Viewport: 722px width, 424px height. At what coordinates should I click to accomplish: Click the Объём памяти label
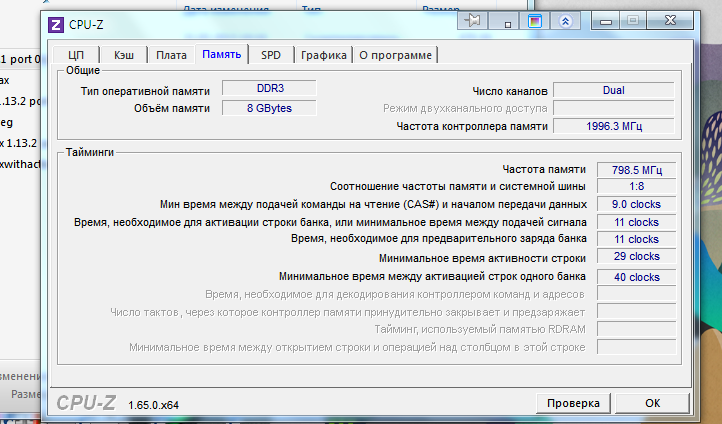point(172,109)
